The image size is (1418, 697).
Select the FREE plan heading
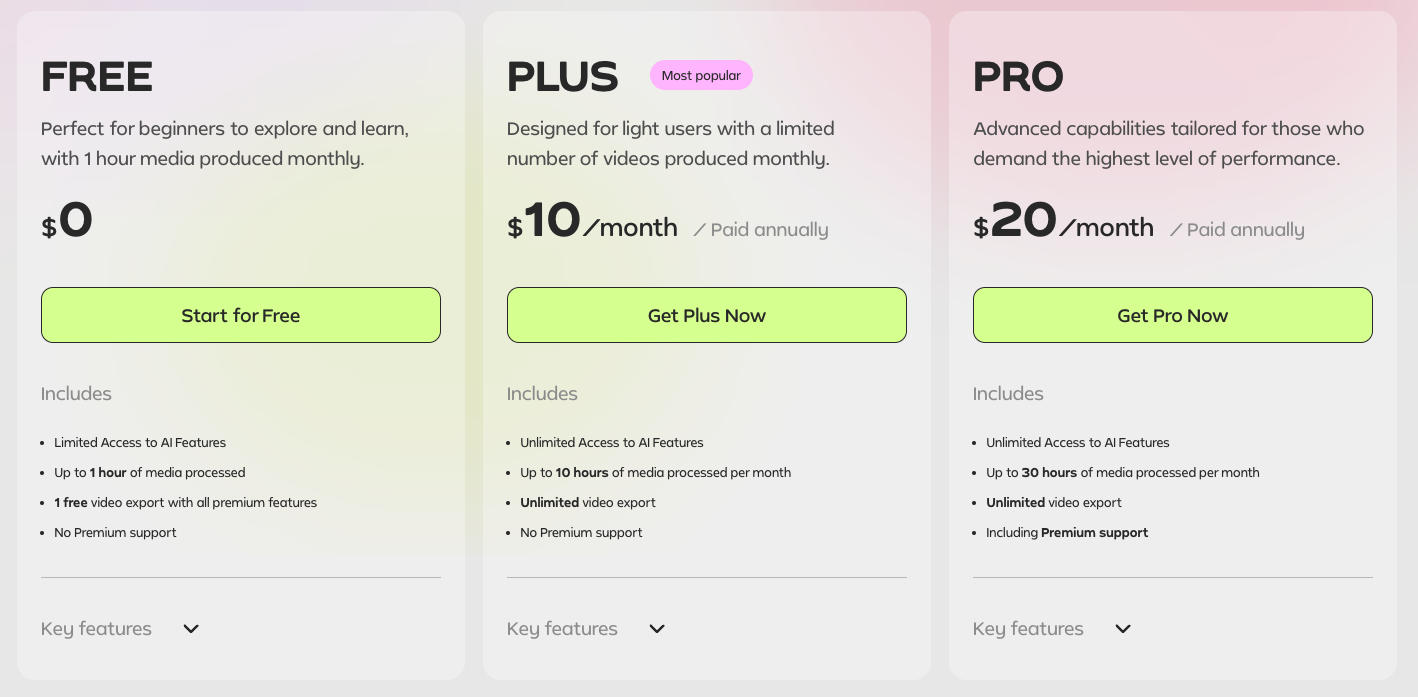[x=97, y=77]
